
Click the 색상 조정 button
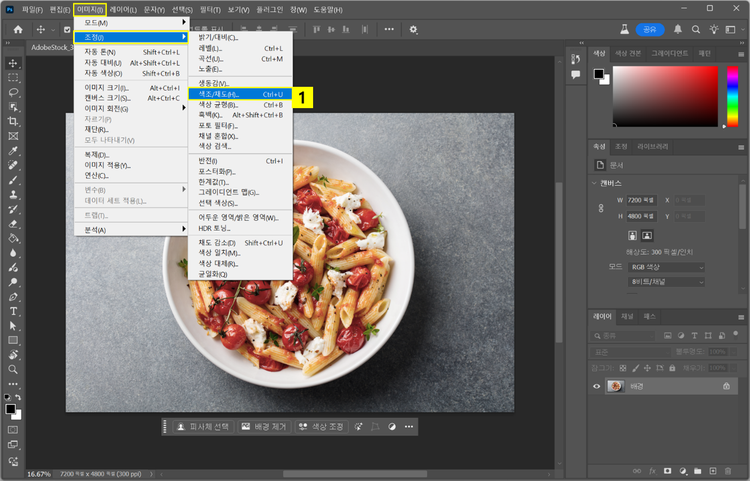coord(321,426)
